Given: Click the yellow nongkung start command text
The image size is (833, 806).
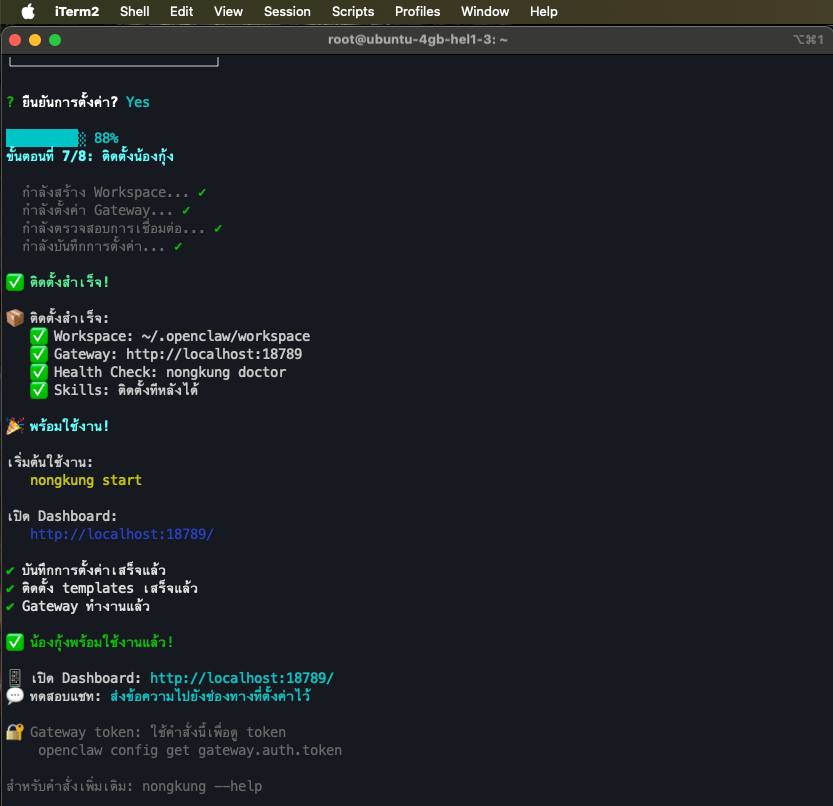Looking at the screenshot, I should pyautogui.click(x=86, y=480).
